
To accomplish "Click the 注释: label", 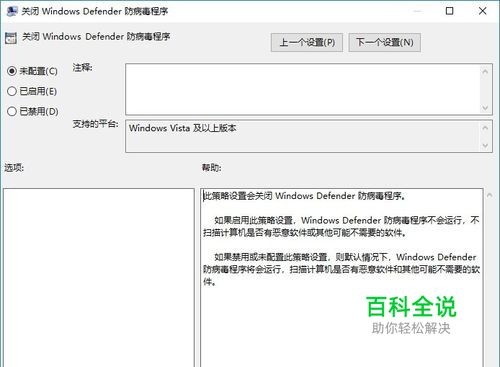I will point(82,68).
